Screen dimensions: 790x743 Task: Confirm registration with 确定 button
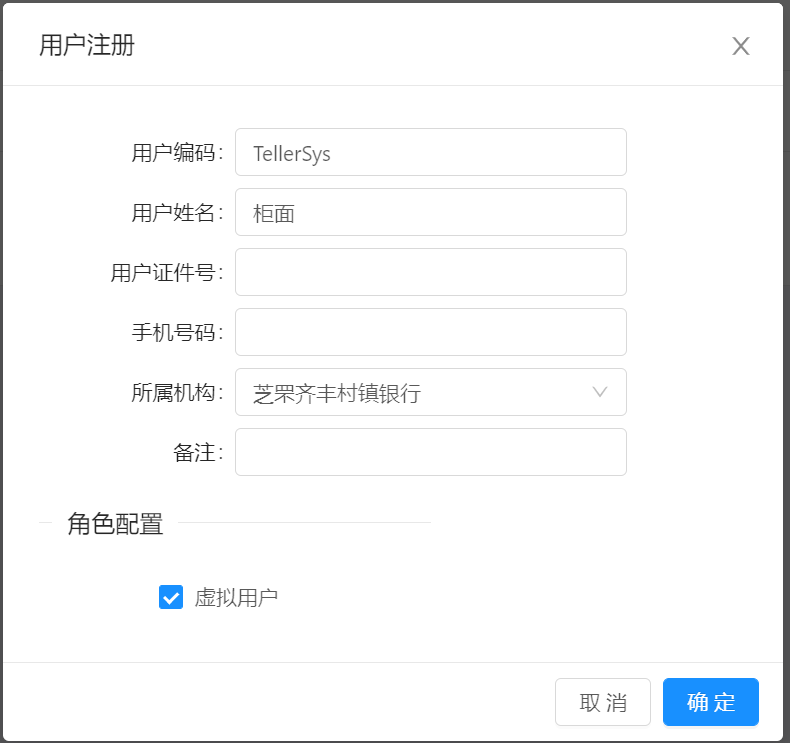[x=710, y=702]
